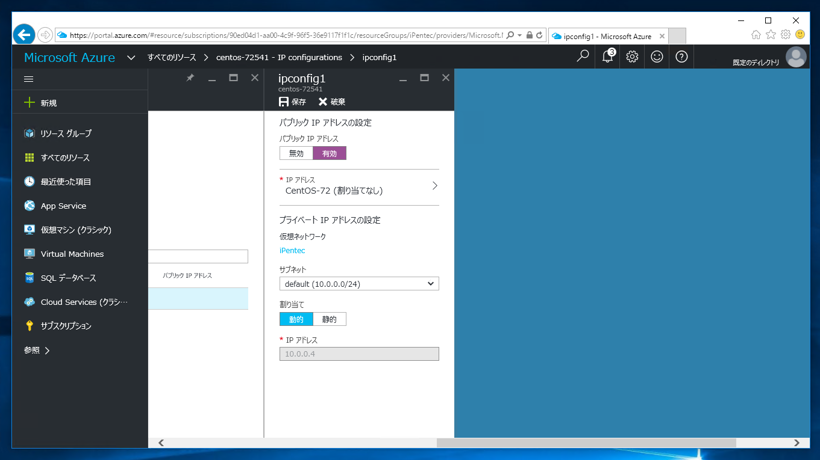Click the refresh icon in the address bar
Viewport: 820px width, 460px height.
(539, 35)
